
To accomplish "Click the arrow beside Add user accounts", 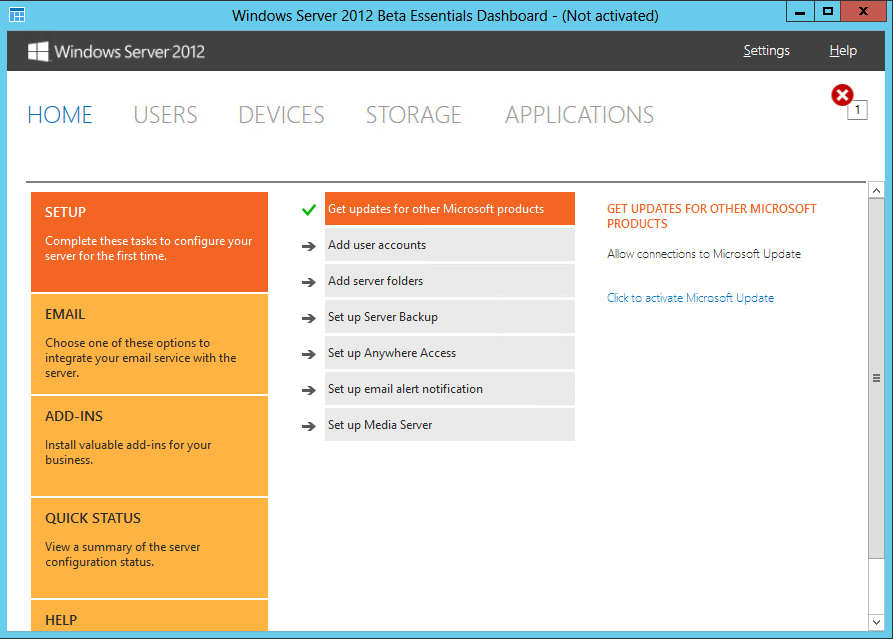I will (309, 246).
